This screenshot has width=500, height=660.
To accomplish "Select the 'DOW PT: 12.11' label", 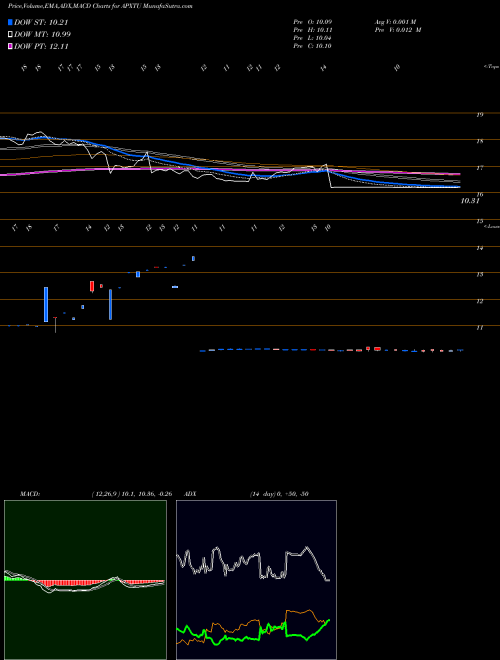I will click(41, 46).
